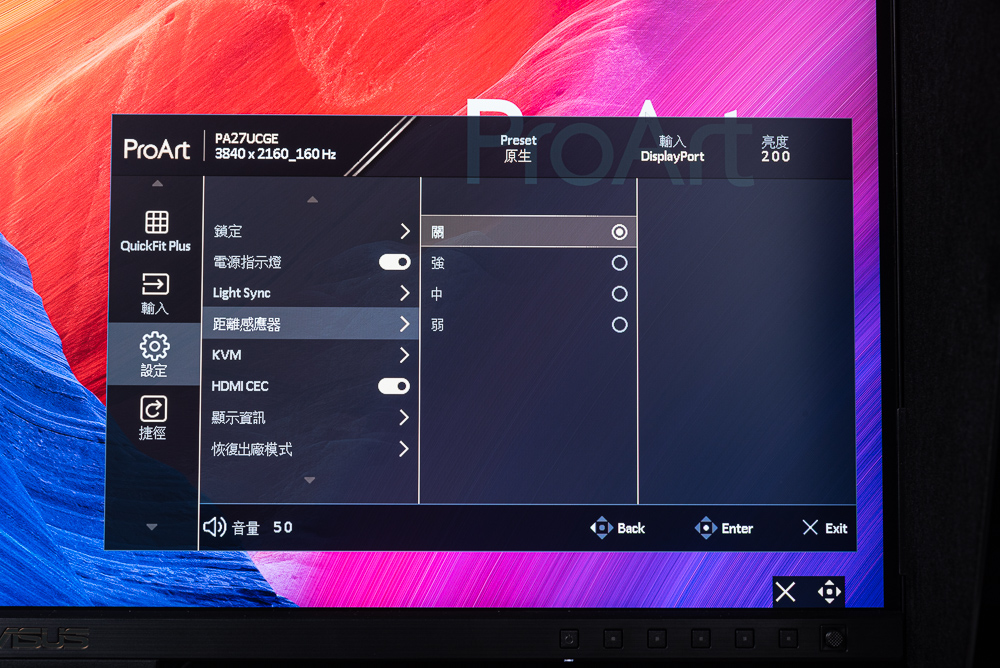
Task: Click the 音量 label
Action: tap(246, 528)
